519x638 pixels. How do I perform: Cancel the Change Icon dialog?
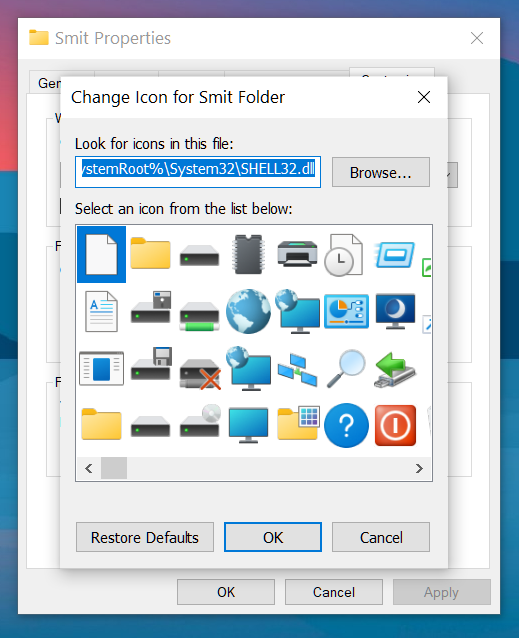[x=381, y=537]
